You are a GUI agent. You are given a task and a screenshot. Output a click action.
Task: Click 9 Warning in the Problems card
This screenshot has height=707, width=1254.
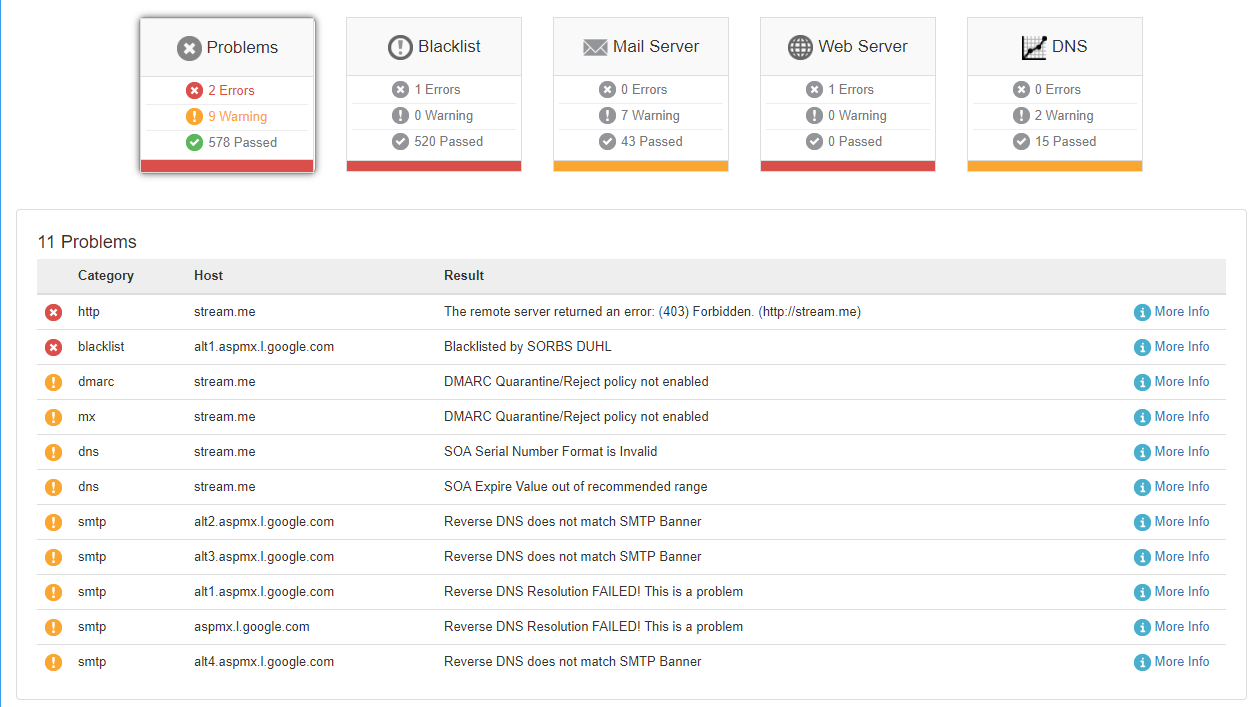pyautogui.click(x=238, y=117)
